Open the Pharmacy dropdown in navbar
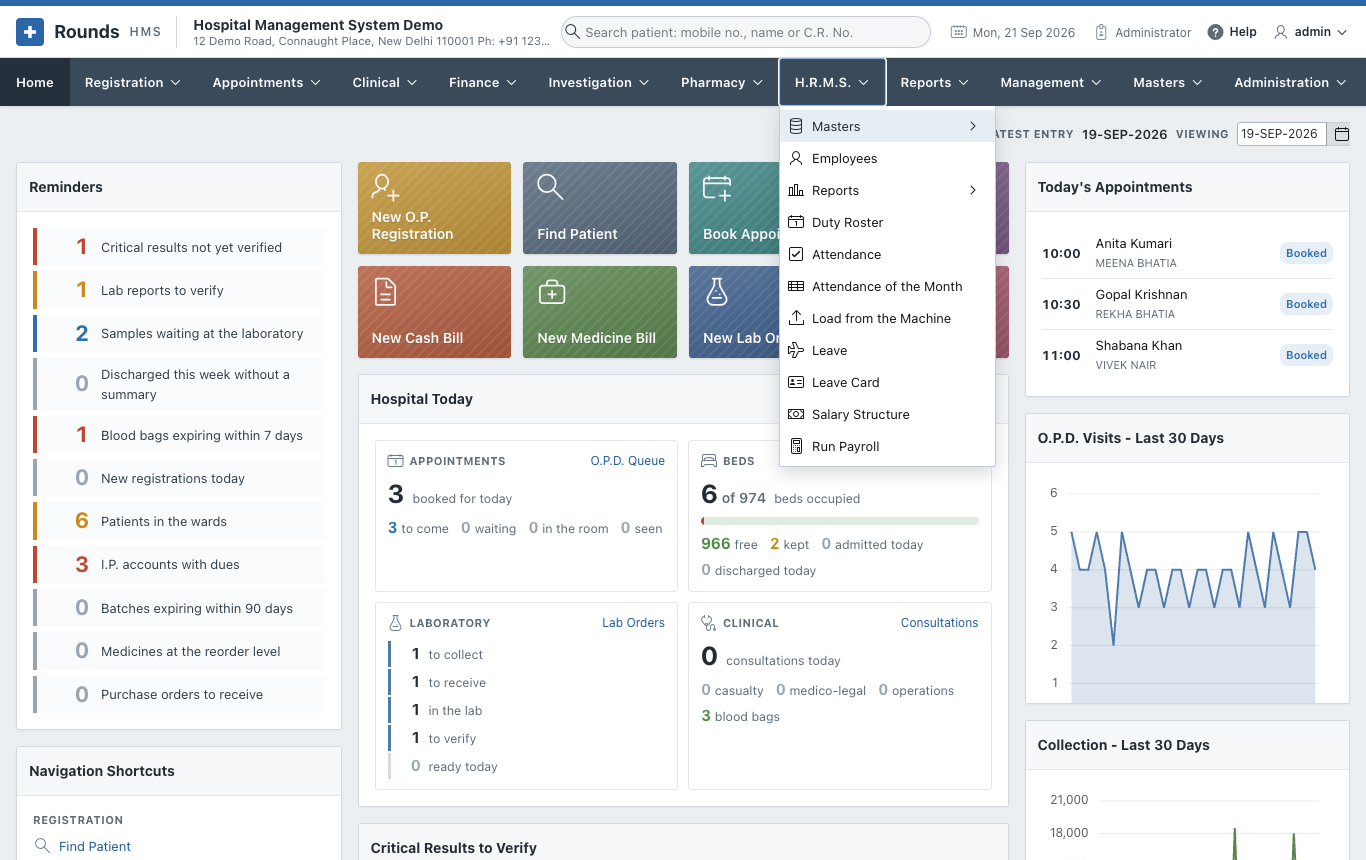 (721, 82)
